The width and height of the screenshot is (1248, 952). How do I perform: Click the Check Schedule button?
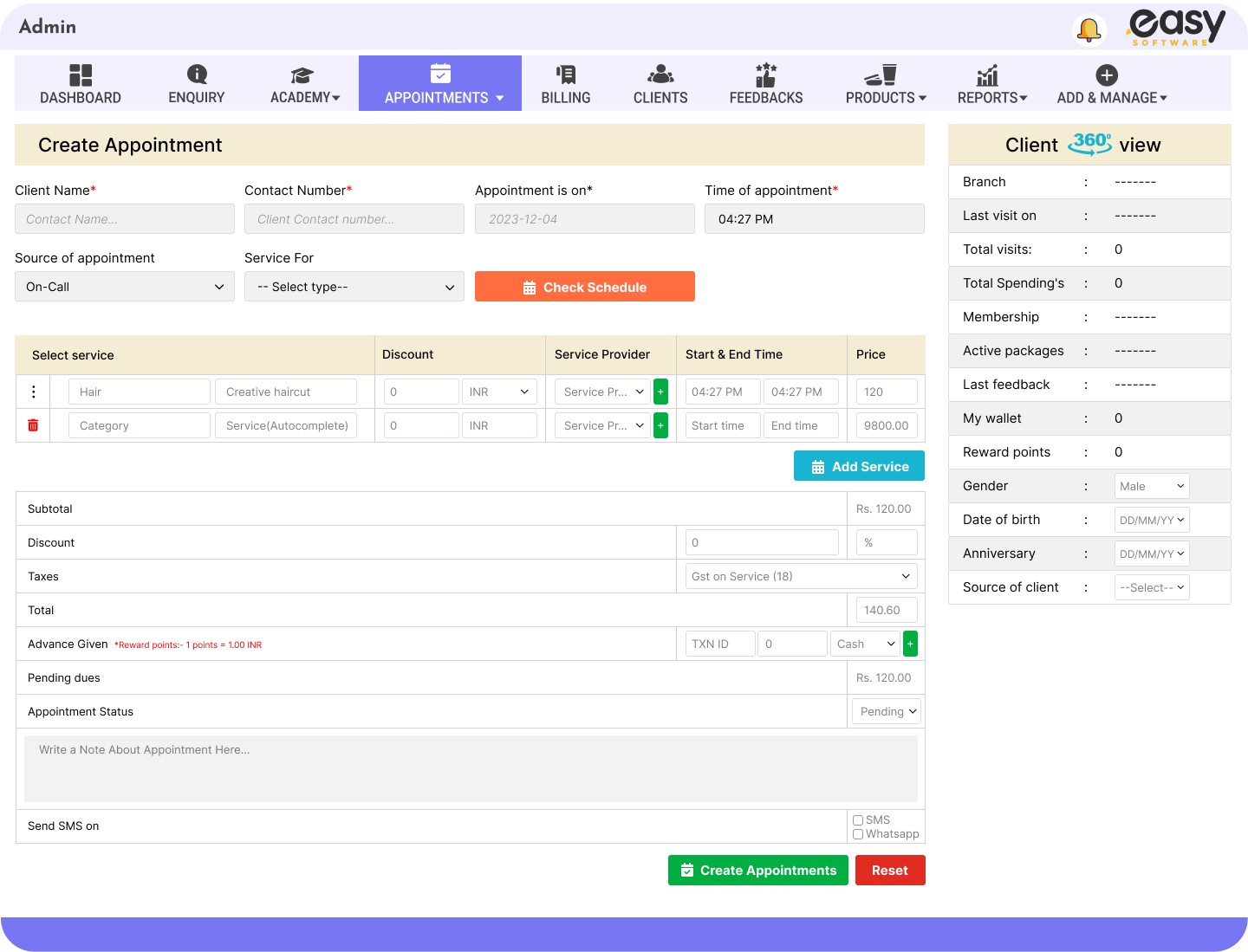[584, 287]
